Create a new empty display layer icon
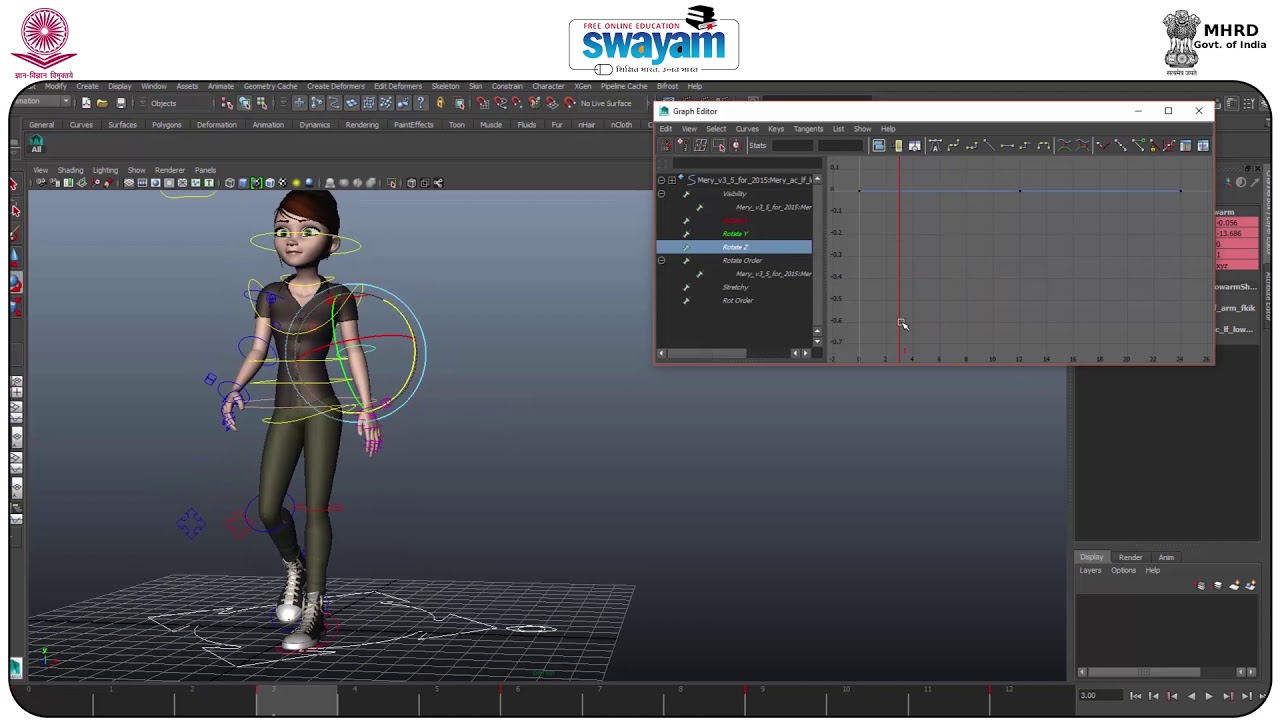 1235,586
